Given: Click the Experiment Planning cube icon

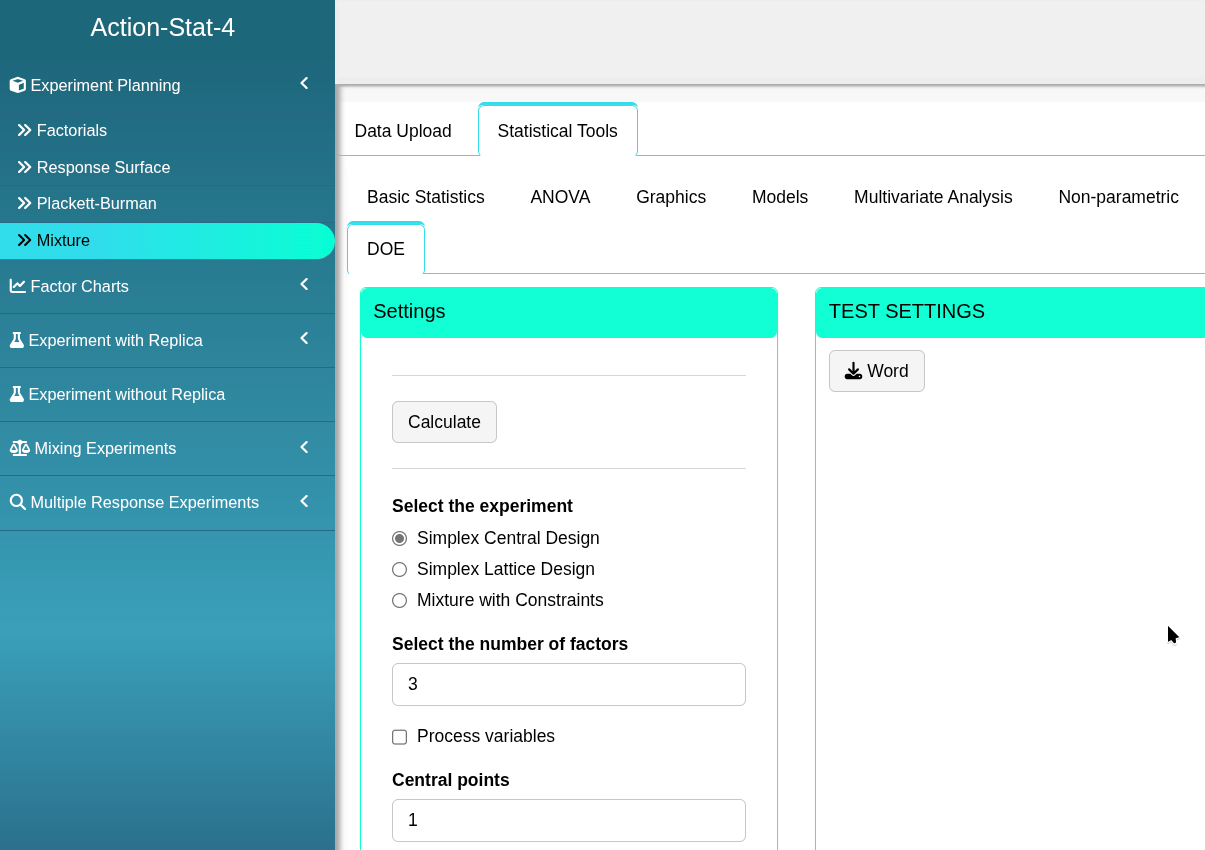Looking at the screenshot, I should click(17, 86).
